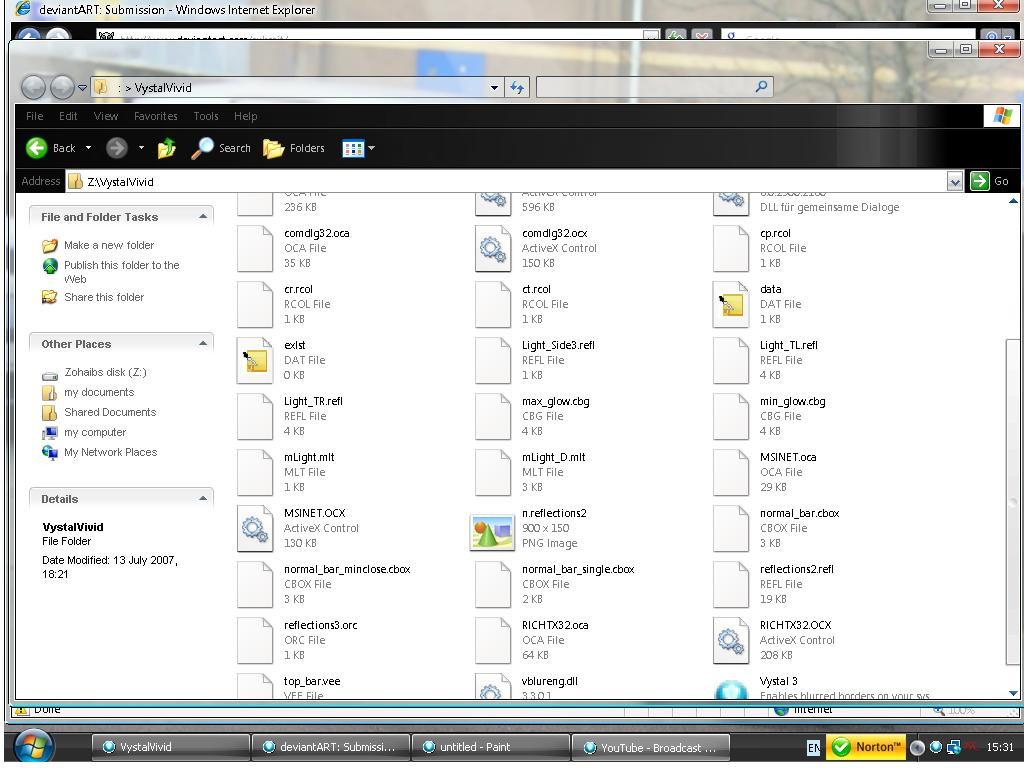
Task: Toggle the Folders pane button
Action: 294,148
